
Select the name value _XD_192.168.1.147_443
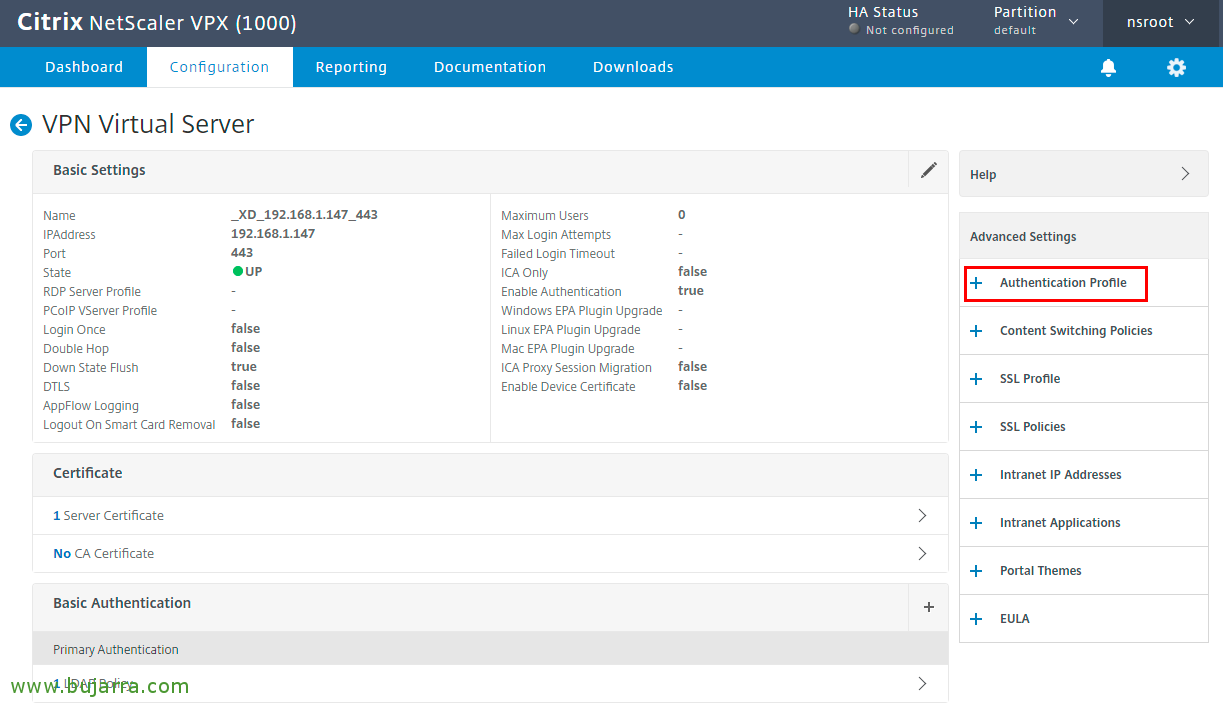[x=304, y=215]
